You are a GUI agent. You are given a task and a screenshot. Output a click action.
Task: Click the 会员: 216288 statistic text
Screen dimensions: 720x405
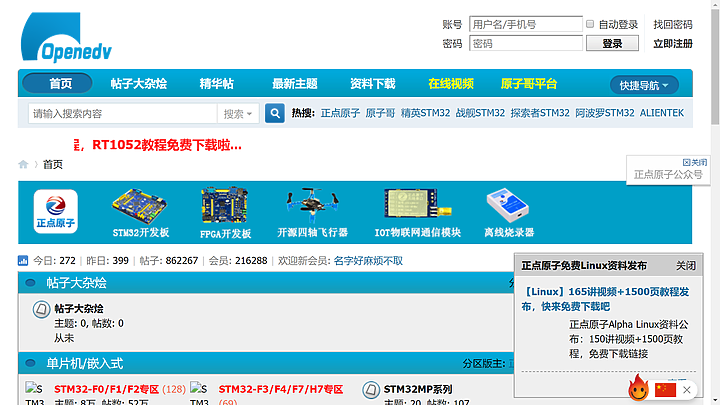[238, 261]
